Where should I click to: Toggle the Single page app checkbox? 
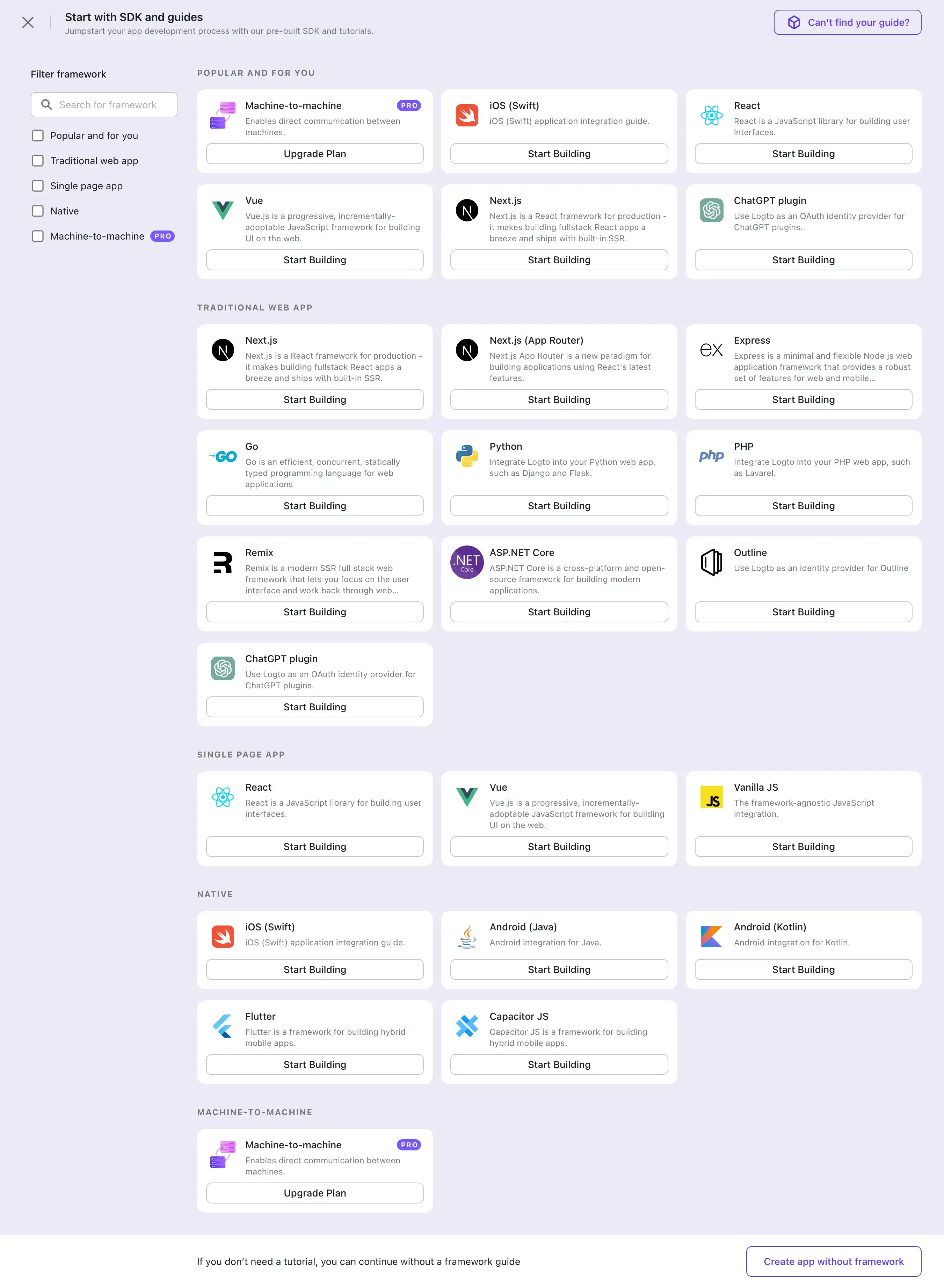tap(38, 186)
